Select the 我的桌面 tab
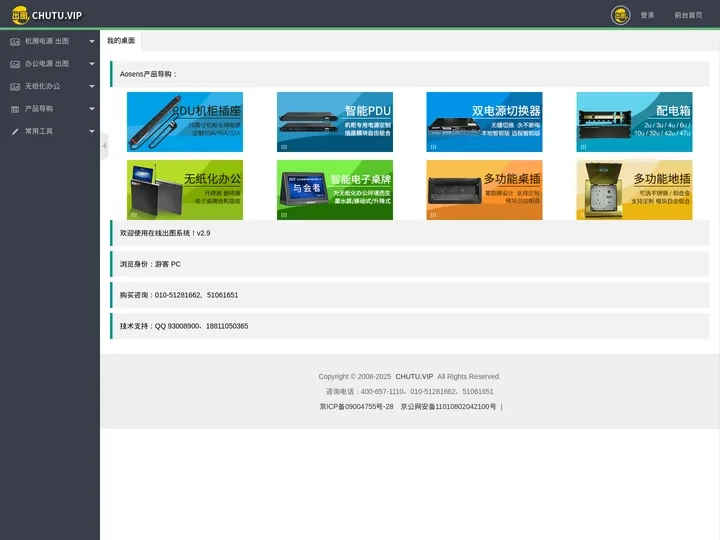The image size is (720, 540). coord(121,40)
